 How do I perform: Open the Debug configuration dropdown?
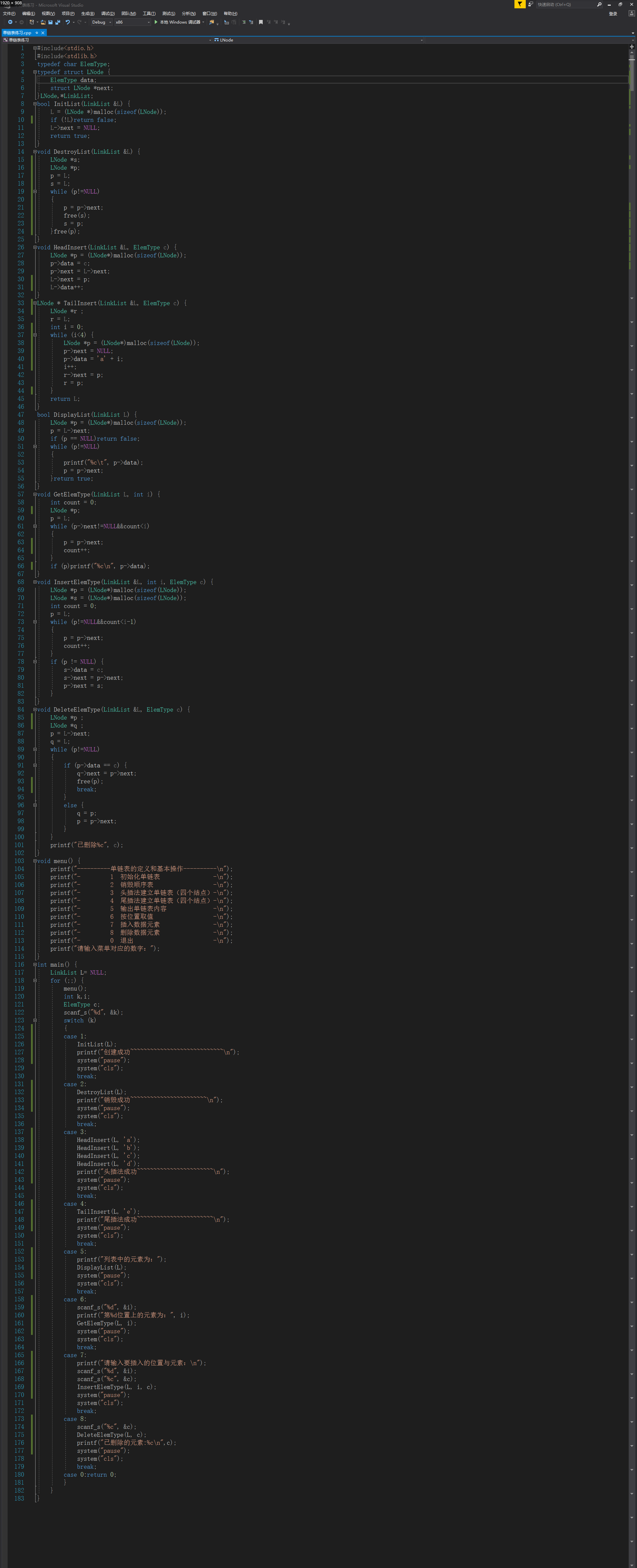[101, 22]
